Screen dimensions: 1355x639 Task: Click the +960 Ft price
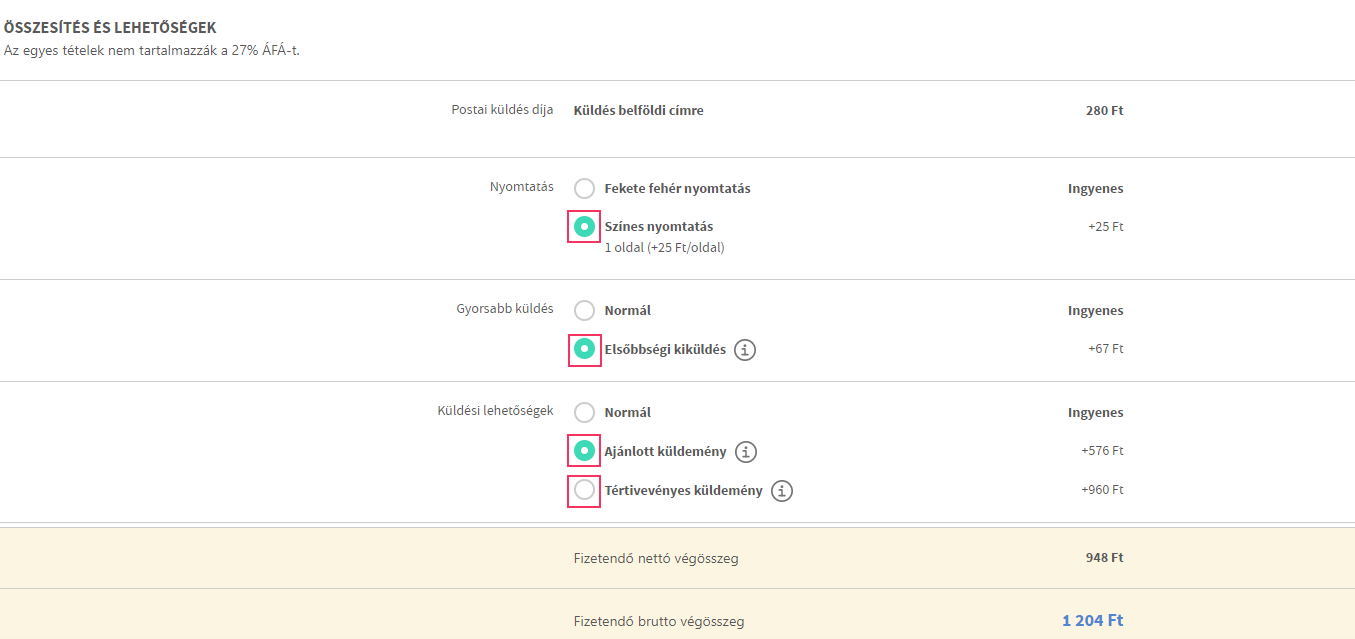tap(1102, 490)
